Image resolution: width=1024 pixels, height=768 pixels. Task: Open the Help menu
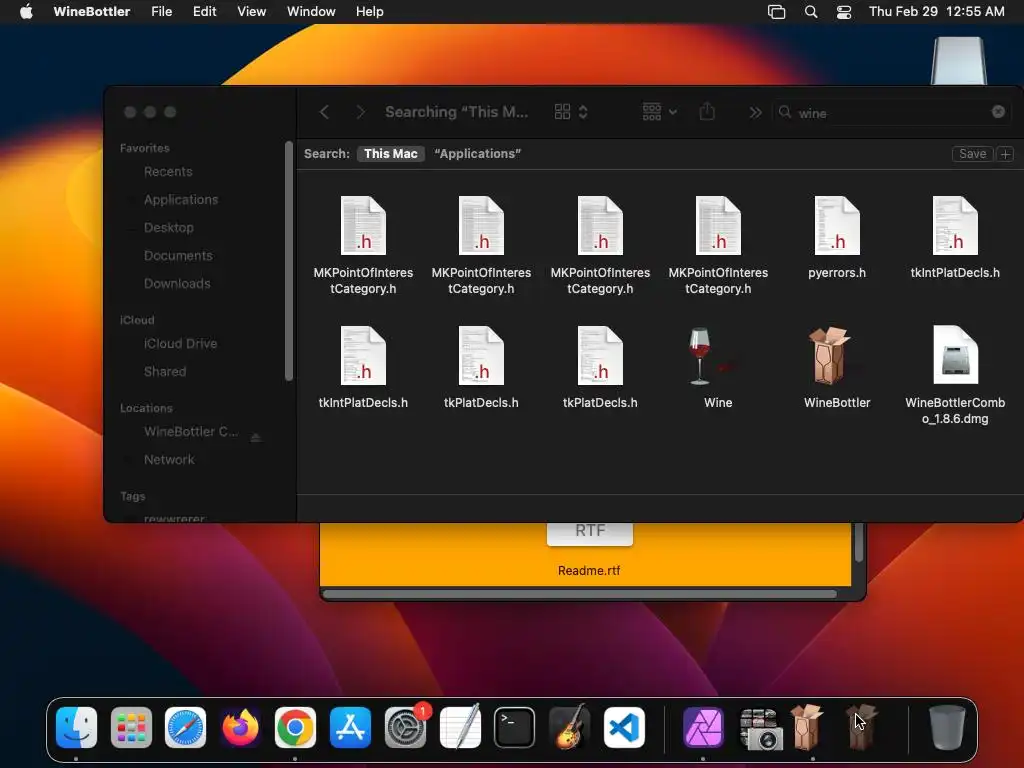point(369,12)
